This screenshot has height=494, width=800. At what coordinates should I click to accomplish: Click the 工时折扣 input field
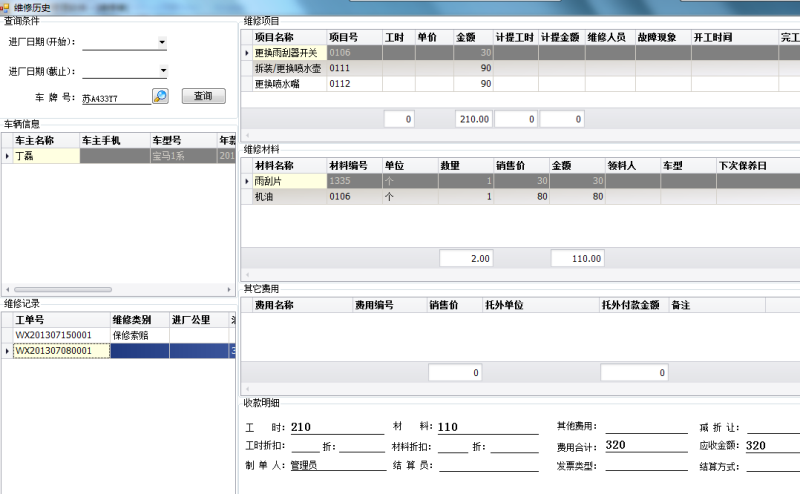point(305,446)
